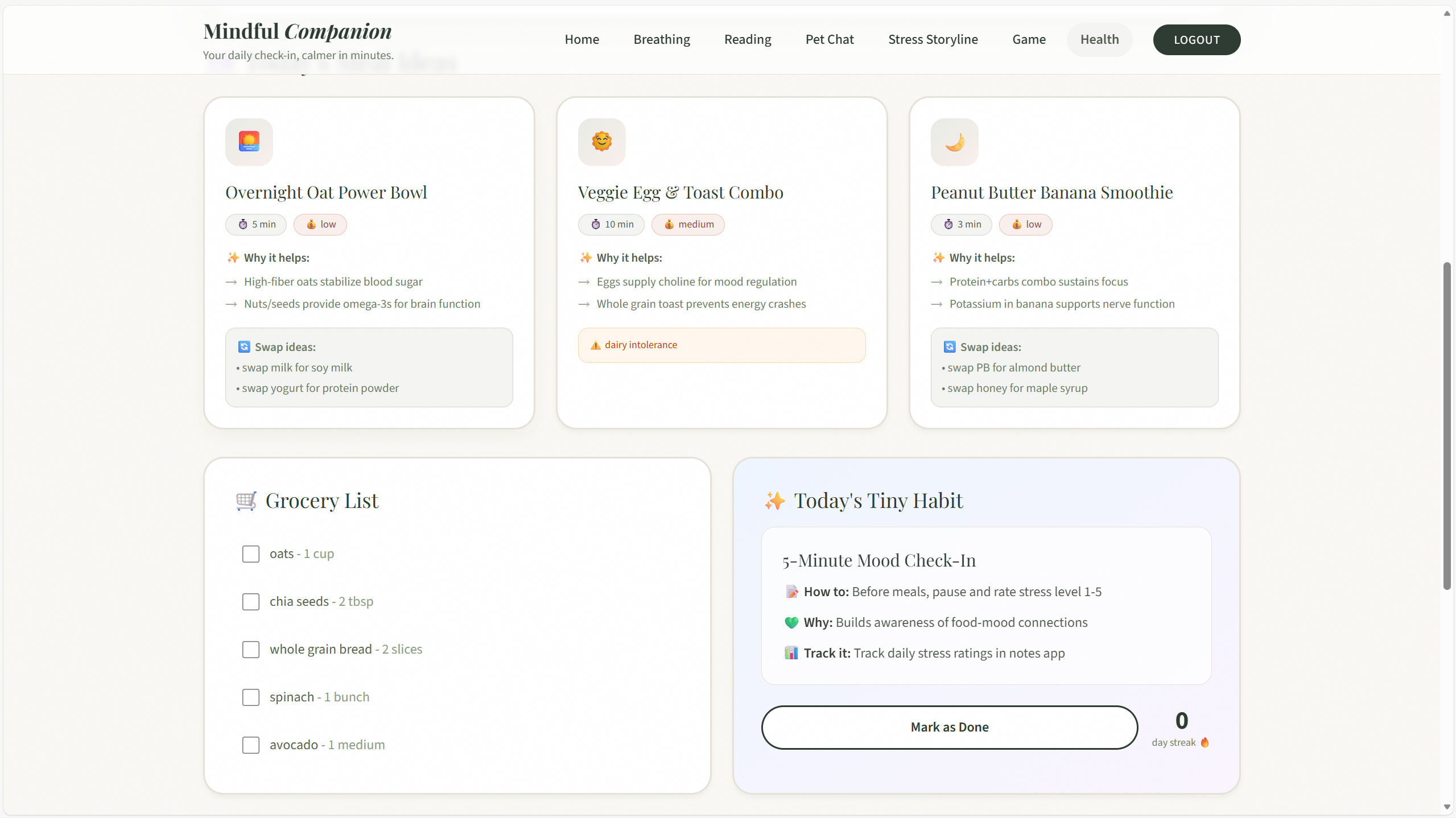The height and width of the screenshot is (818, 1456).
Task: Open the Breathing page from navigation
Action: tap(661, 39)
